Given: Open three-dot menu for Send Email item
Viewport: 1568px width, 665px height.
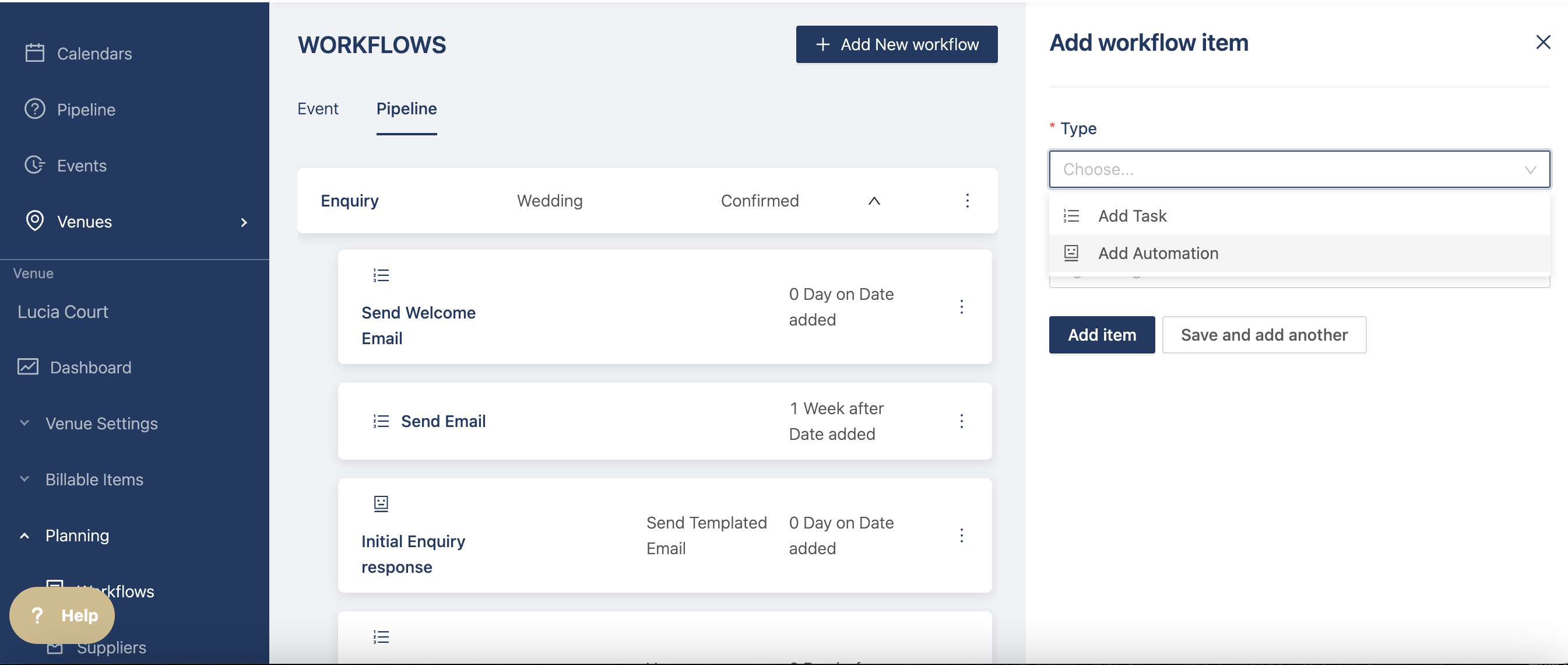Looking at the screenshot, I should pos(961,421).
